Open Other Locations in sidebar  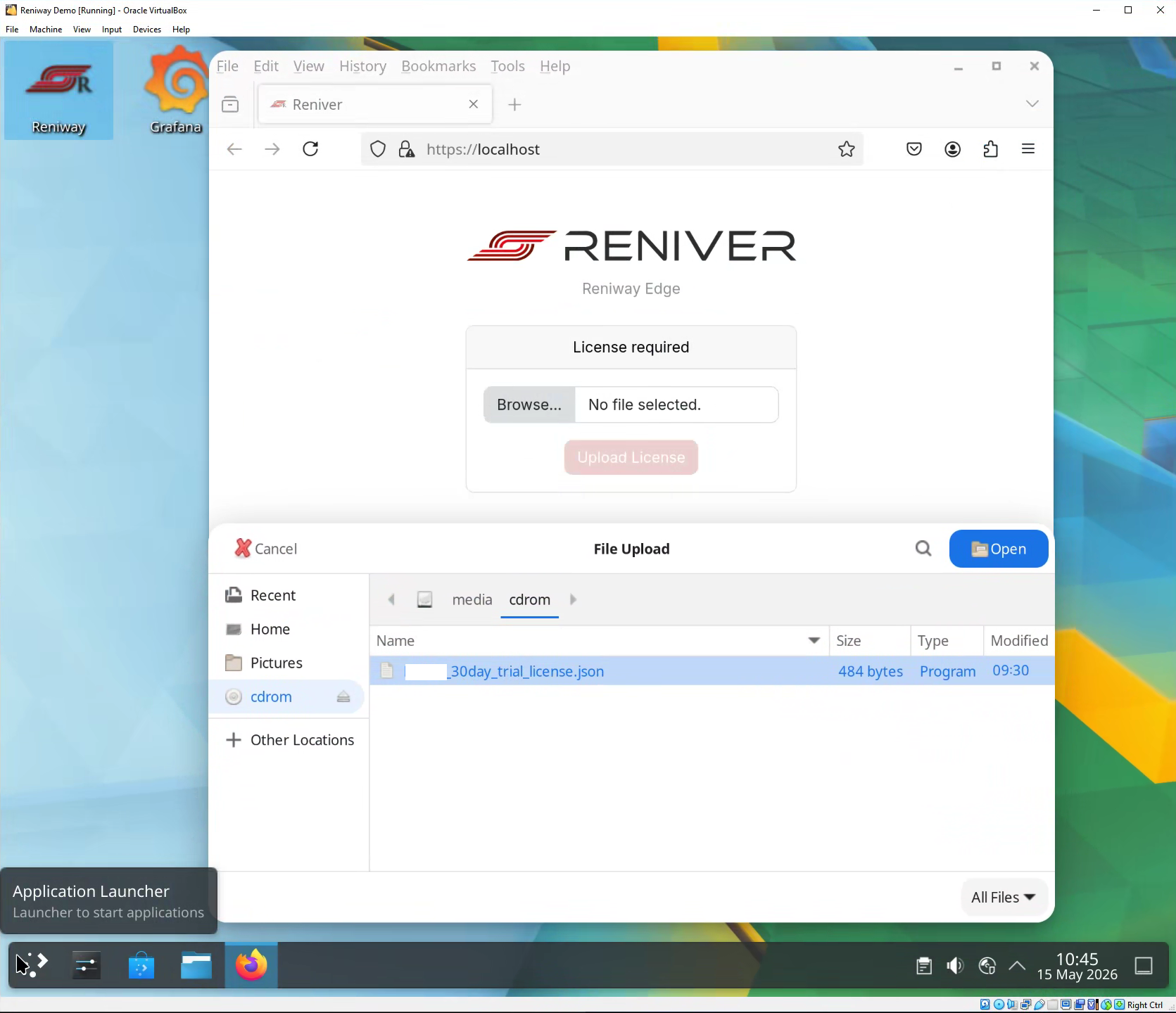290,740
